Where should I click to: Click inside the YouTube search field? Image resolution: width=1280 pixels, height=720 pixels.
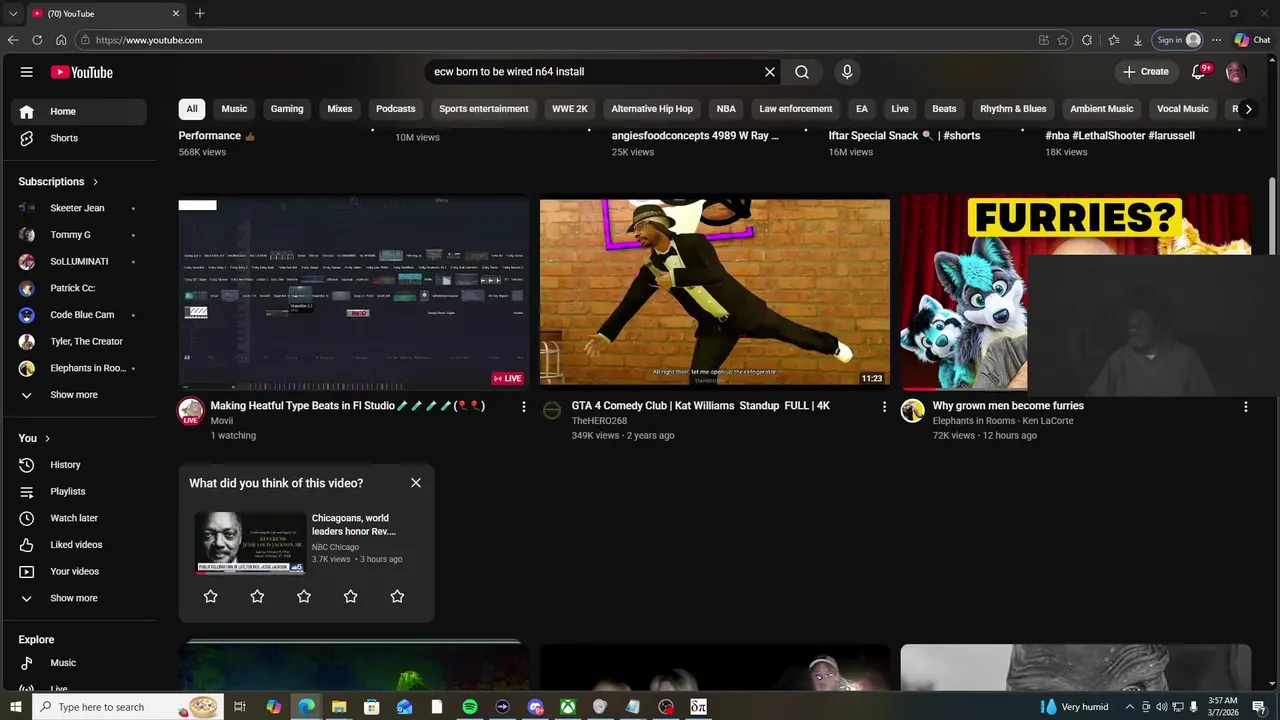point(594,72)
